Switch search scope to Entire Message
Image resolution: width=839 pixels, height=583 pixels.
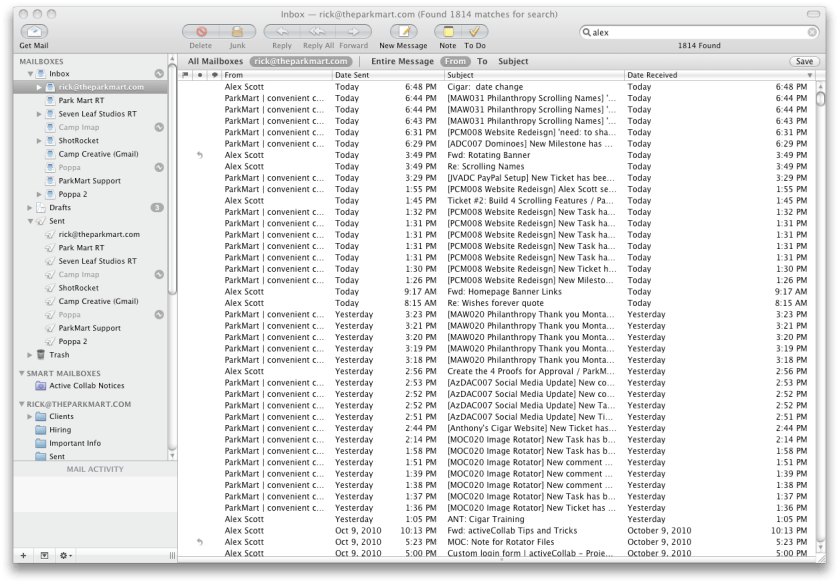[x=402, y=61]
